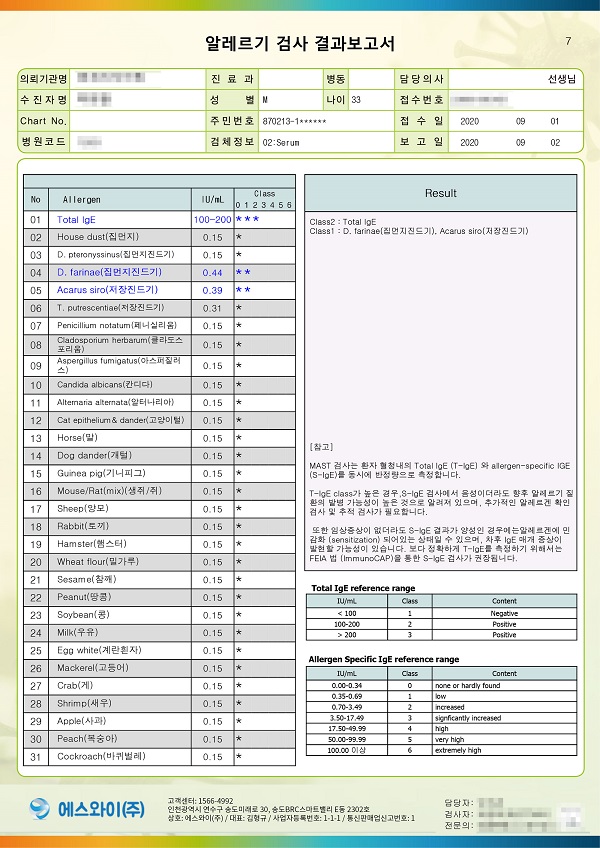Viewport: 600px width, 848px height.
Task: Select the 100-200 value in Total IgE row
Action: [x=213, y=220]
